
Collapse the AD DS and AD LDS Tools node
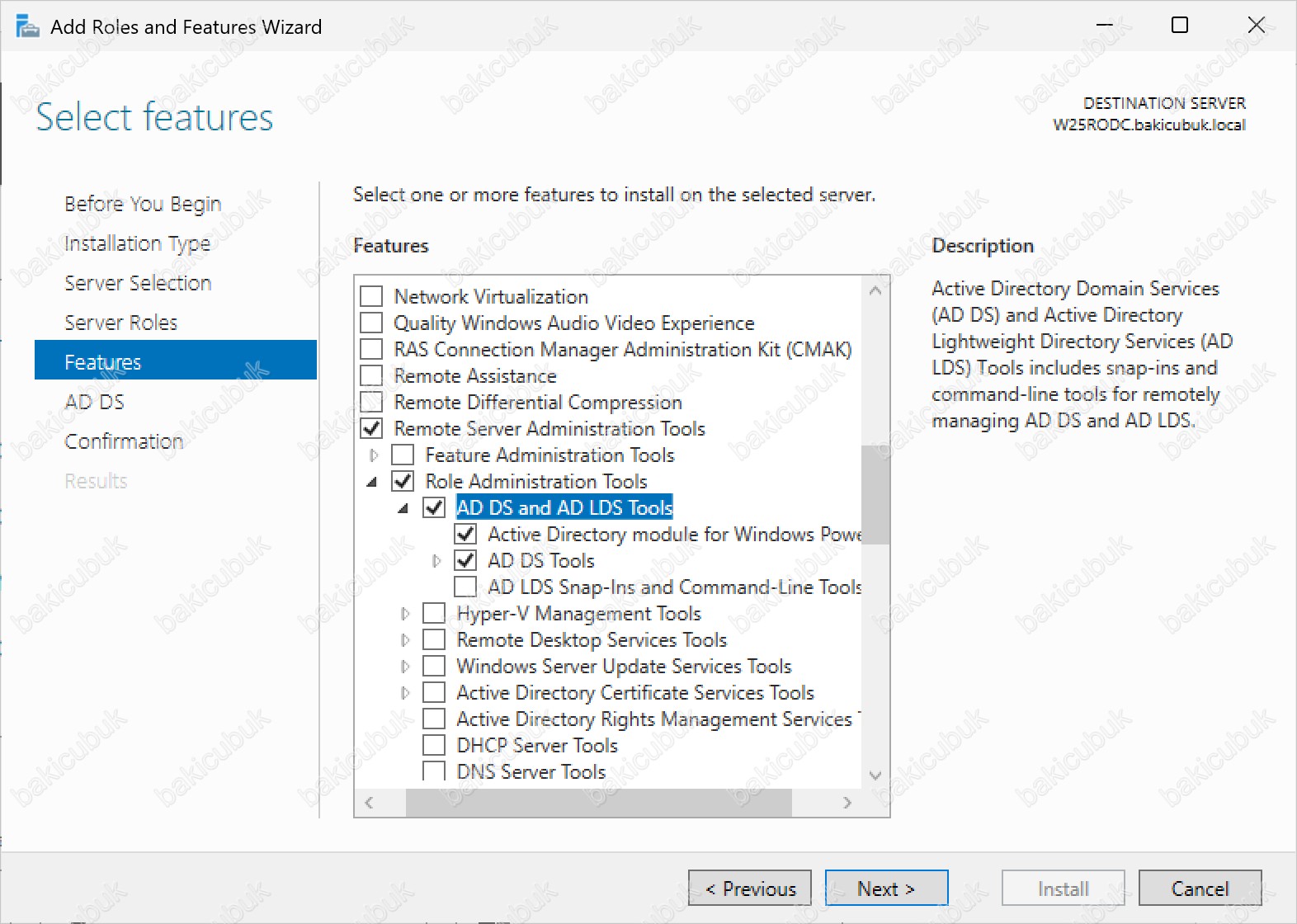click(x=403, y=508)
